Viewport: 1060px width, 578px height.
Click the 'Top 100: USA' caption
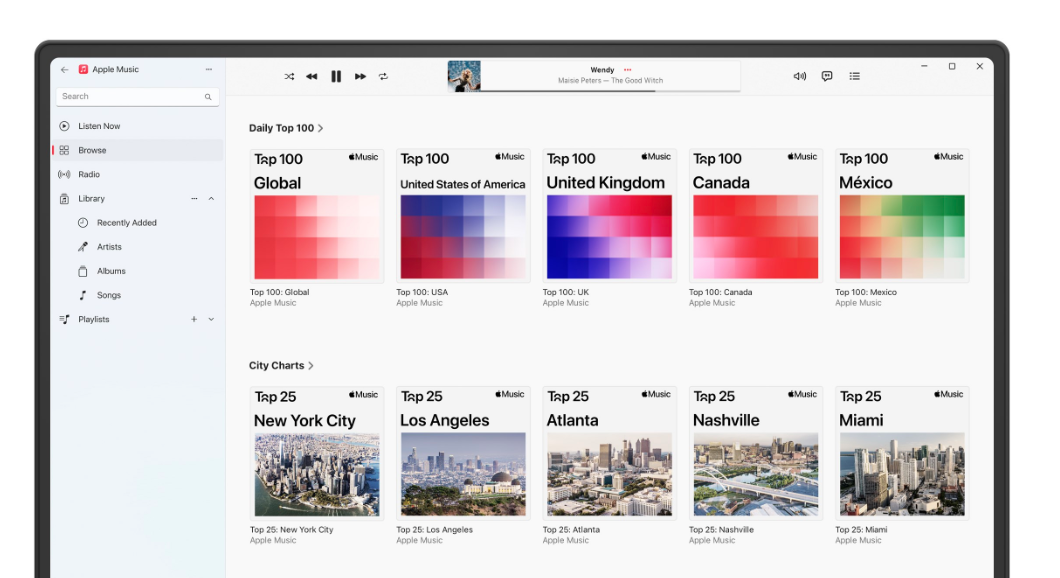(422, 292)
